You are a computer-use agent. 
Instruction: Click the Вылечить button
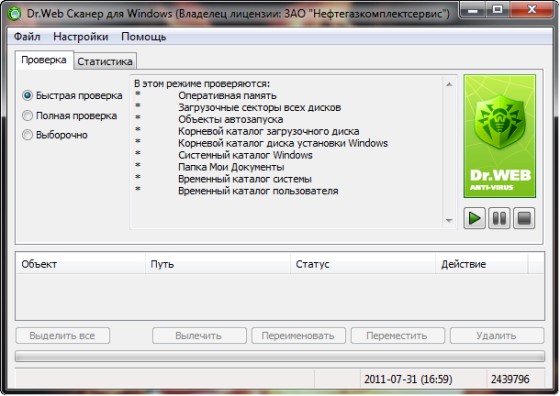coord(199,336)
